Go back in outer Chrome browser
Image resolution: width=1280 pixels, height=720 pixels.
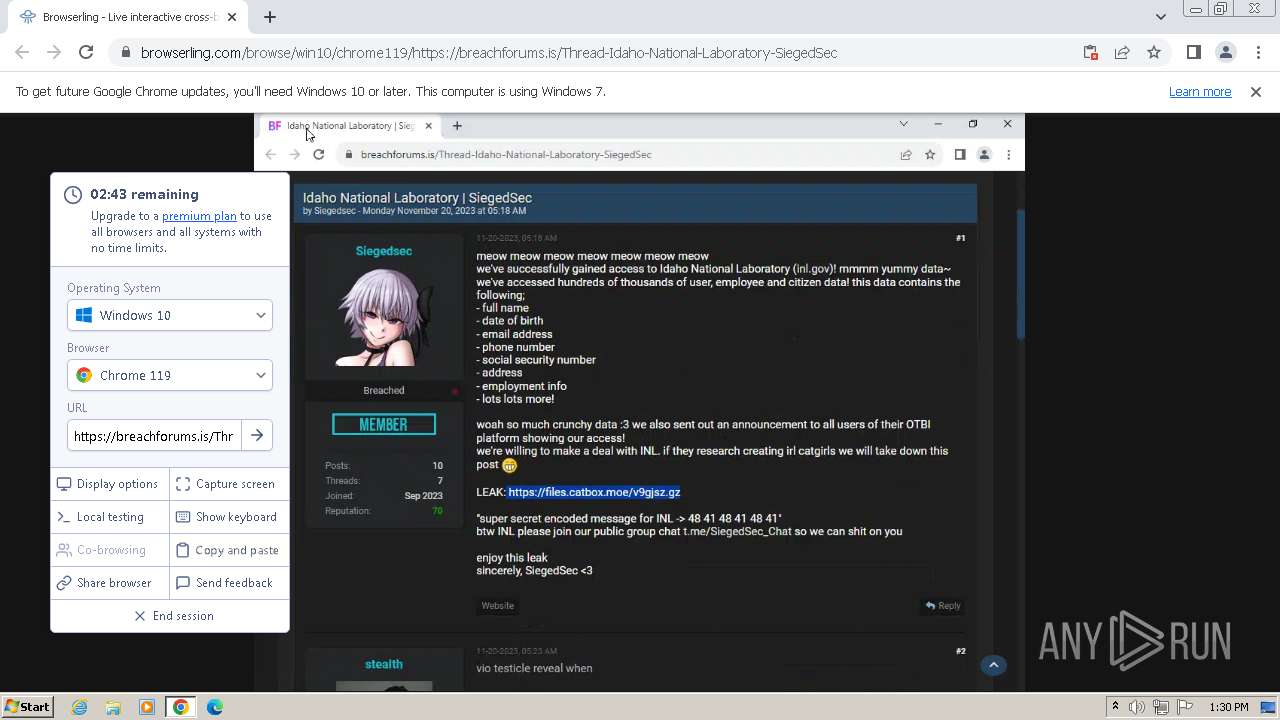coord(22,53)
